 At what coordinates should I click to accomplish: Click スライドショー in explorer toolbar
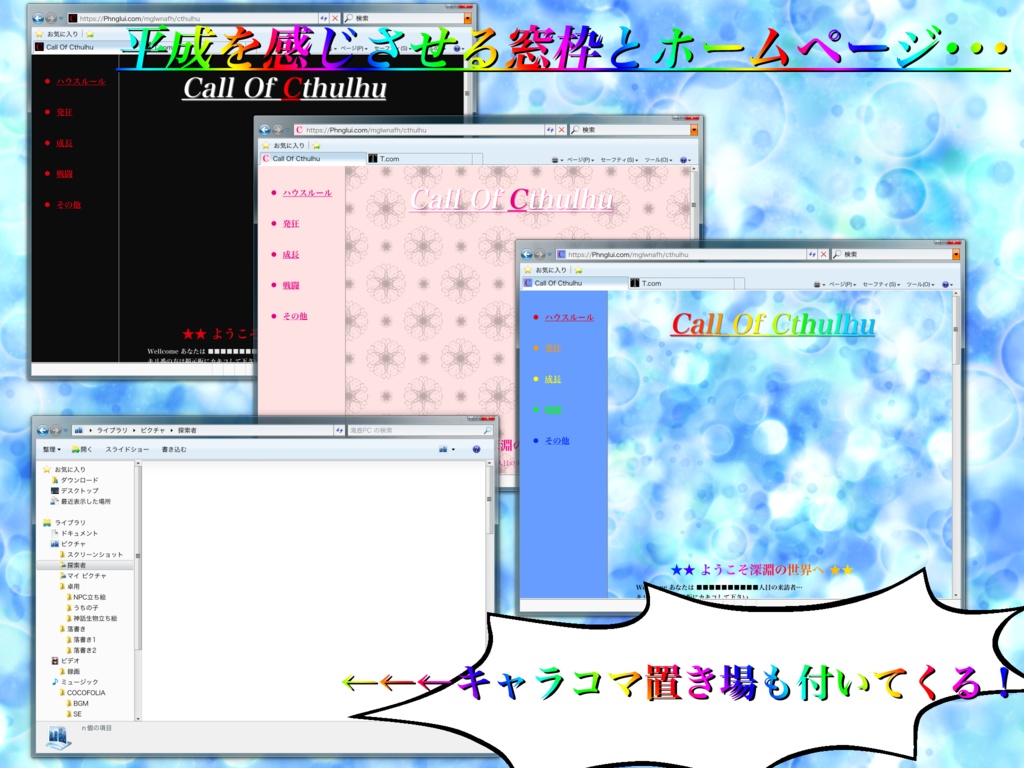[127, 449]
